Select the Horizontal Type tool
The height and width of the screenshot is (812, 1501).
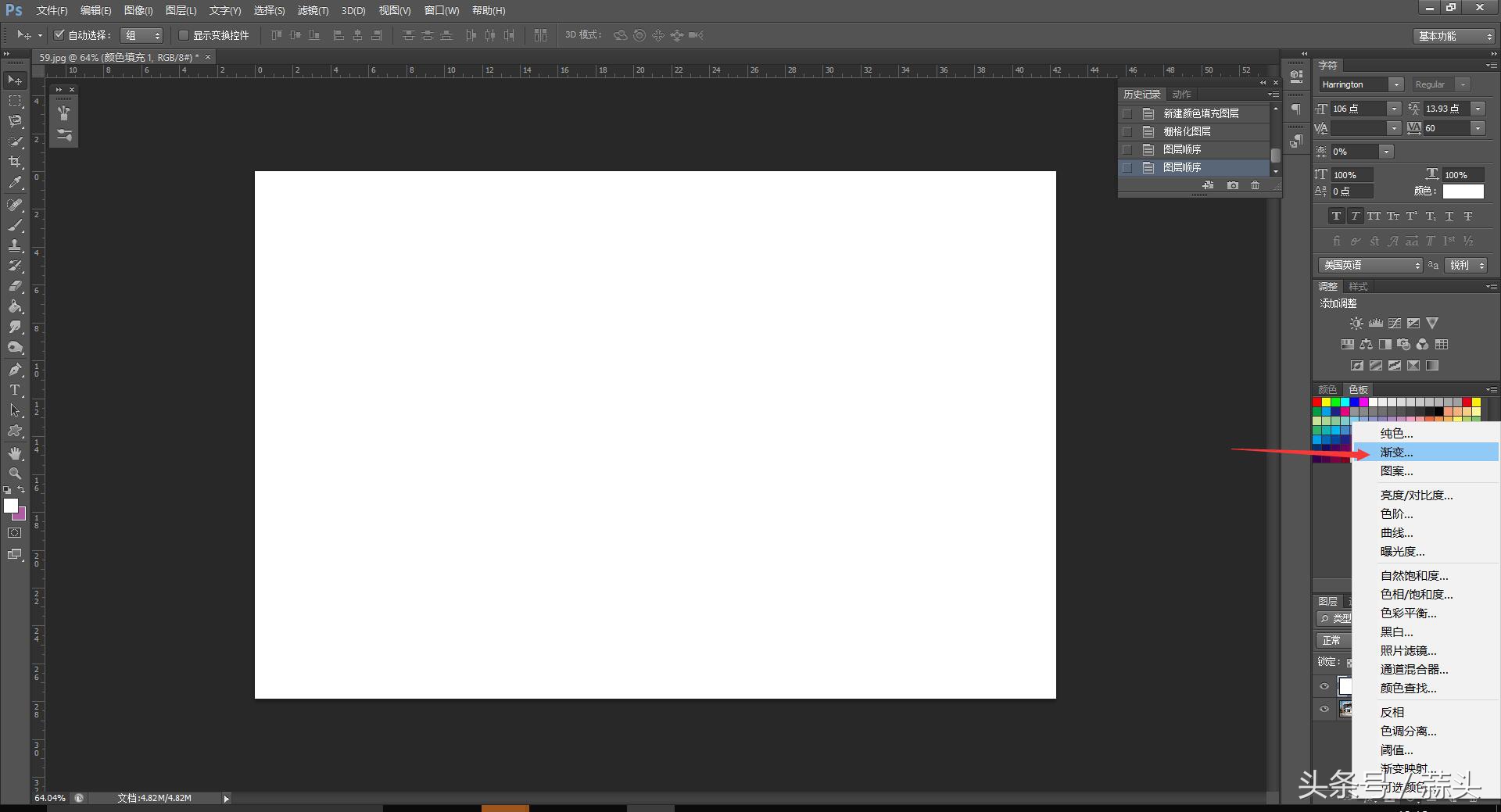tap(14, 389)
